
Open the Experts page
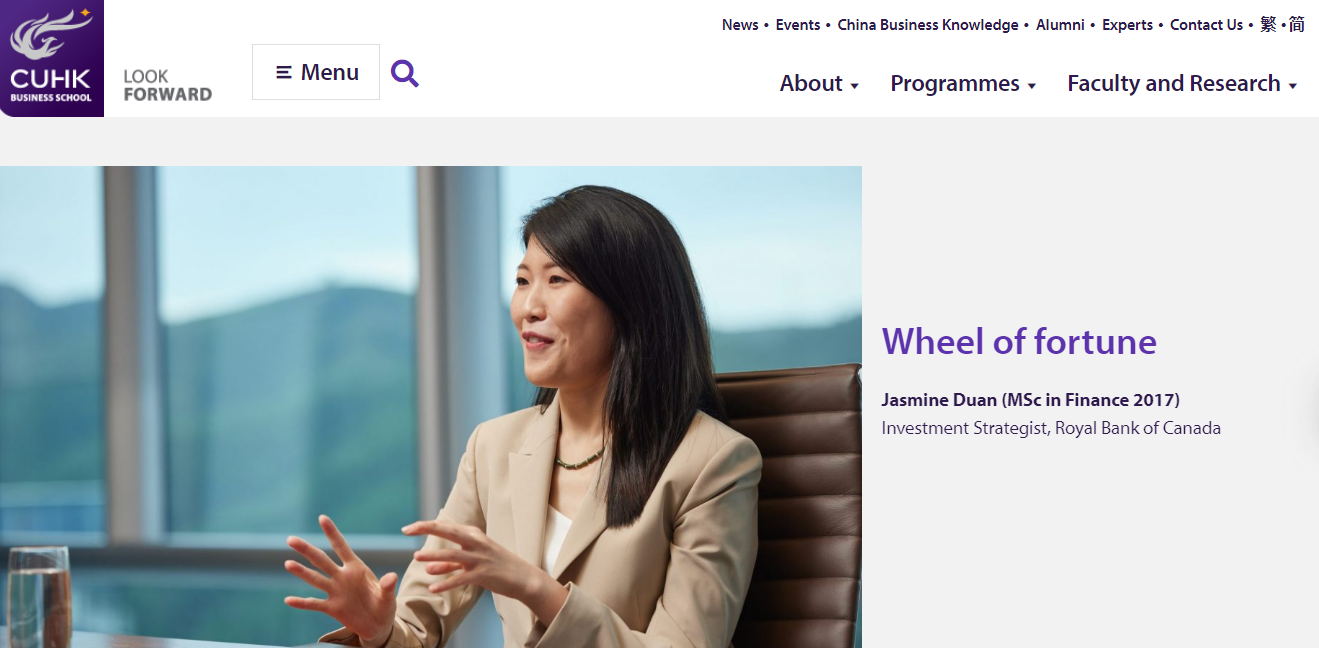[1127, 25]
